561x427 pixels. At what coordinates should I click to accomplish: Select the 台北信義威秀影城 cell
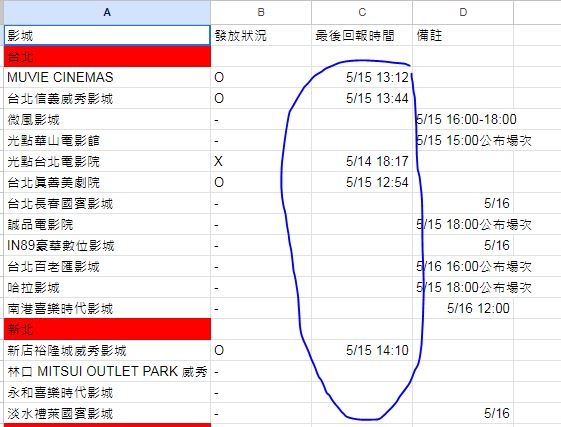[x=107, y=98]
